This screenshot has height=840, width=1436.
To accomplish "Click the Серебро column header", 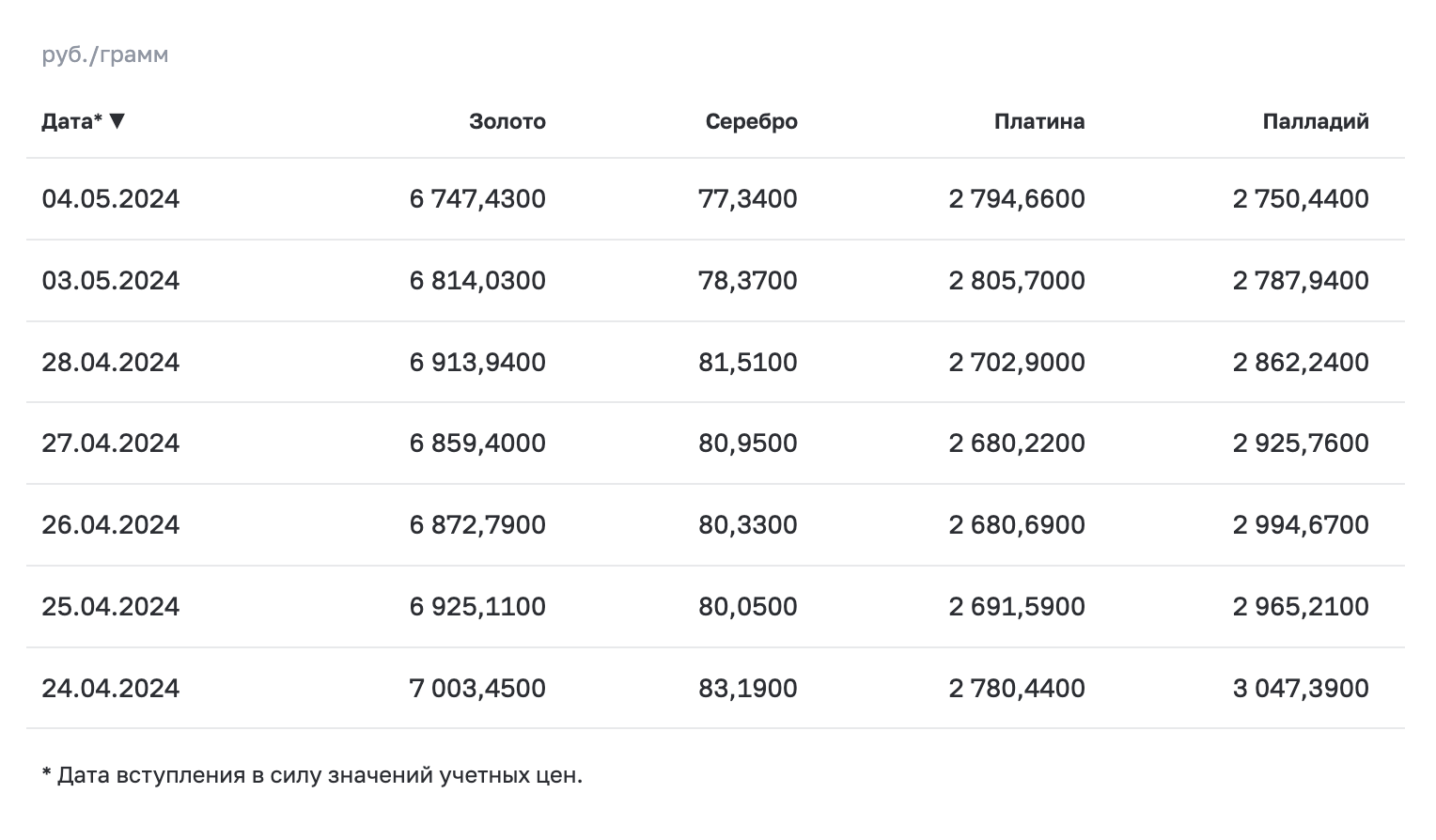I will 751,121.
